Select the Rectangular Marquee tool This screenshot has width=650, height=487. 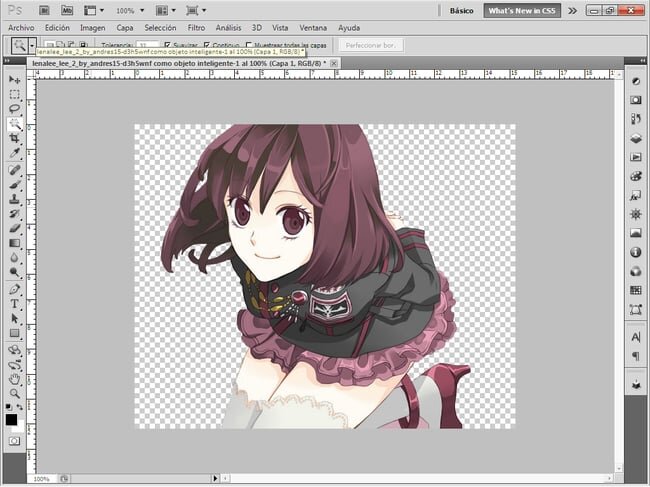point(15,94)
